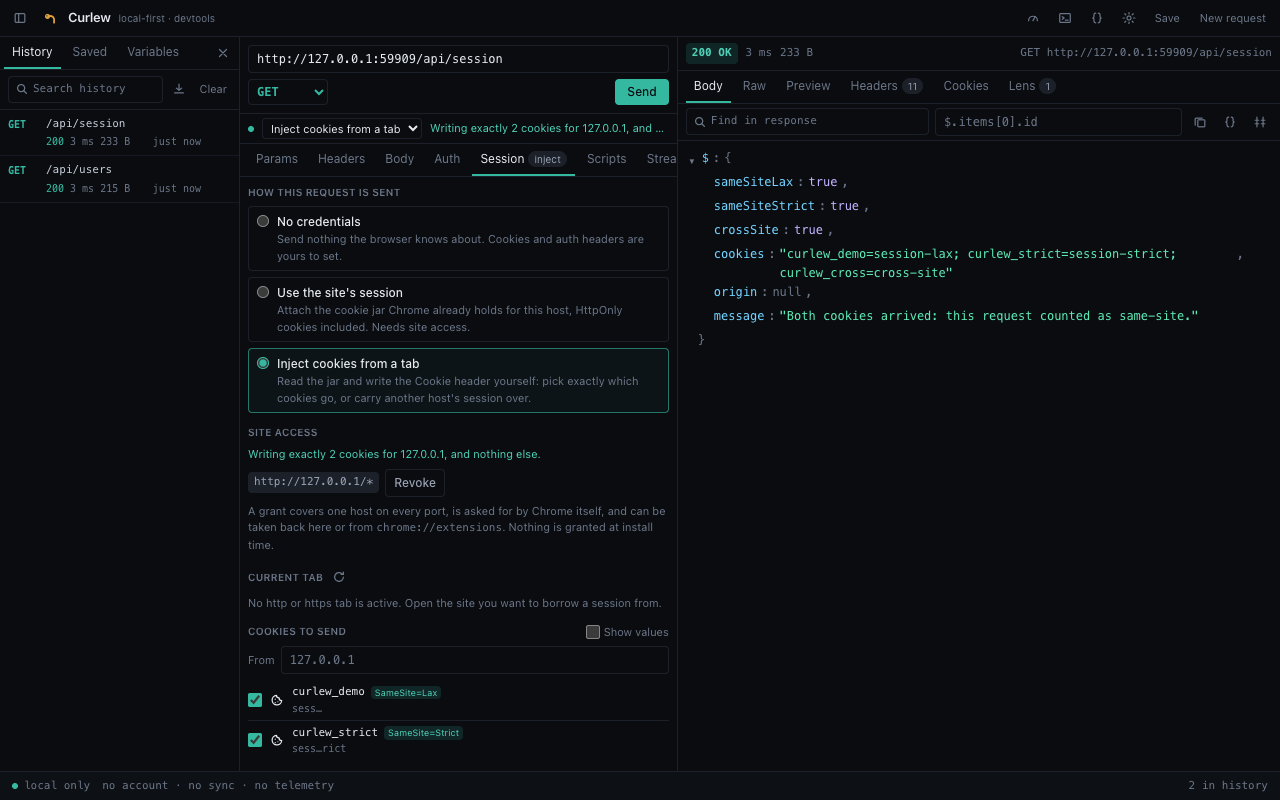Open the Lens tab
This screenshot has height=800, width=1280.
coord(1032,86)
